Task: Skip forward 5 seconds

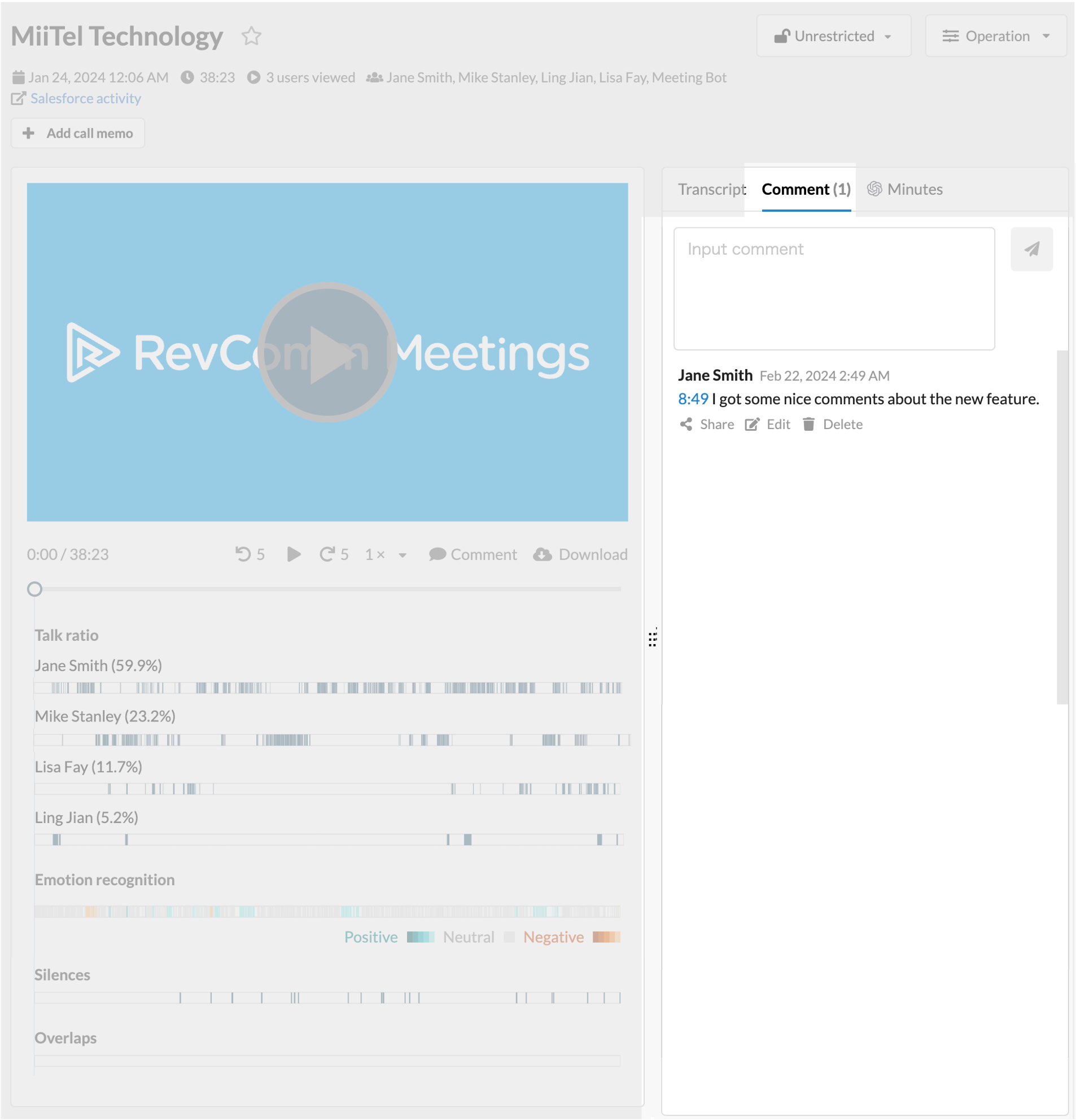Action: (334, 554)
